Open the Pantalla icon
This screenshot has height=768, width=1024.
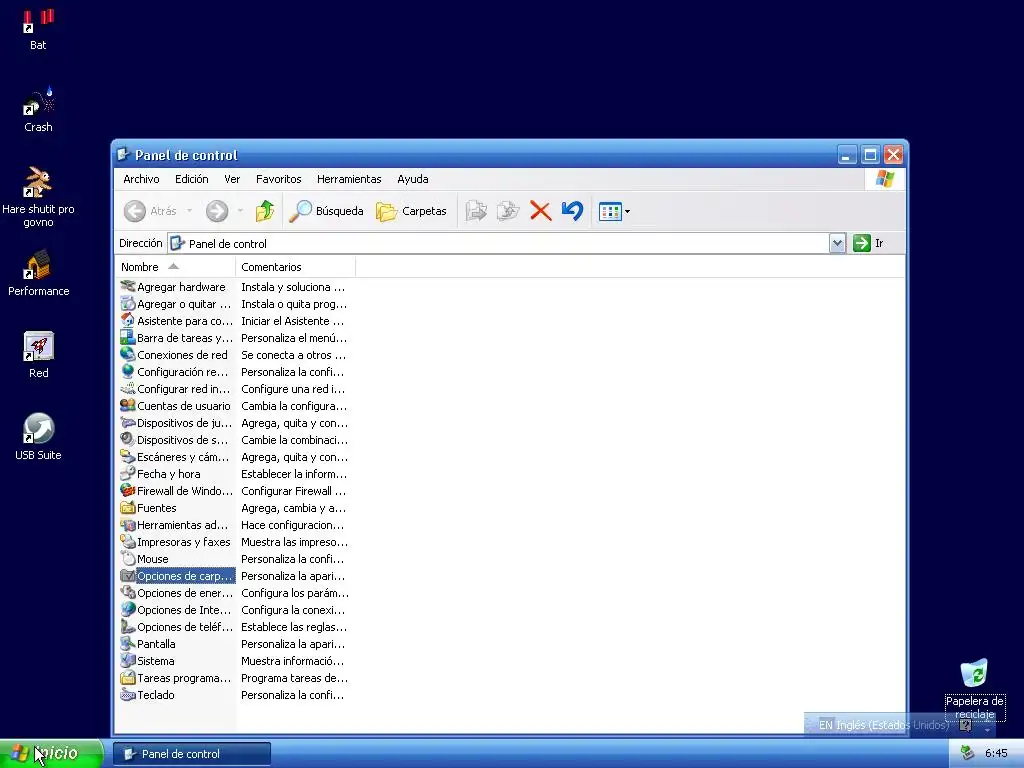coord(128,643)
